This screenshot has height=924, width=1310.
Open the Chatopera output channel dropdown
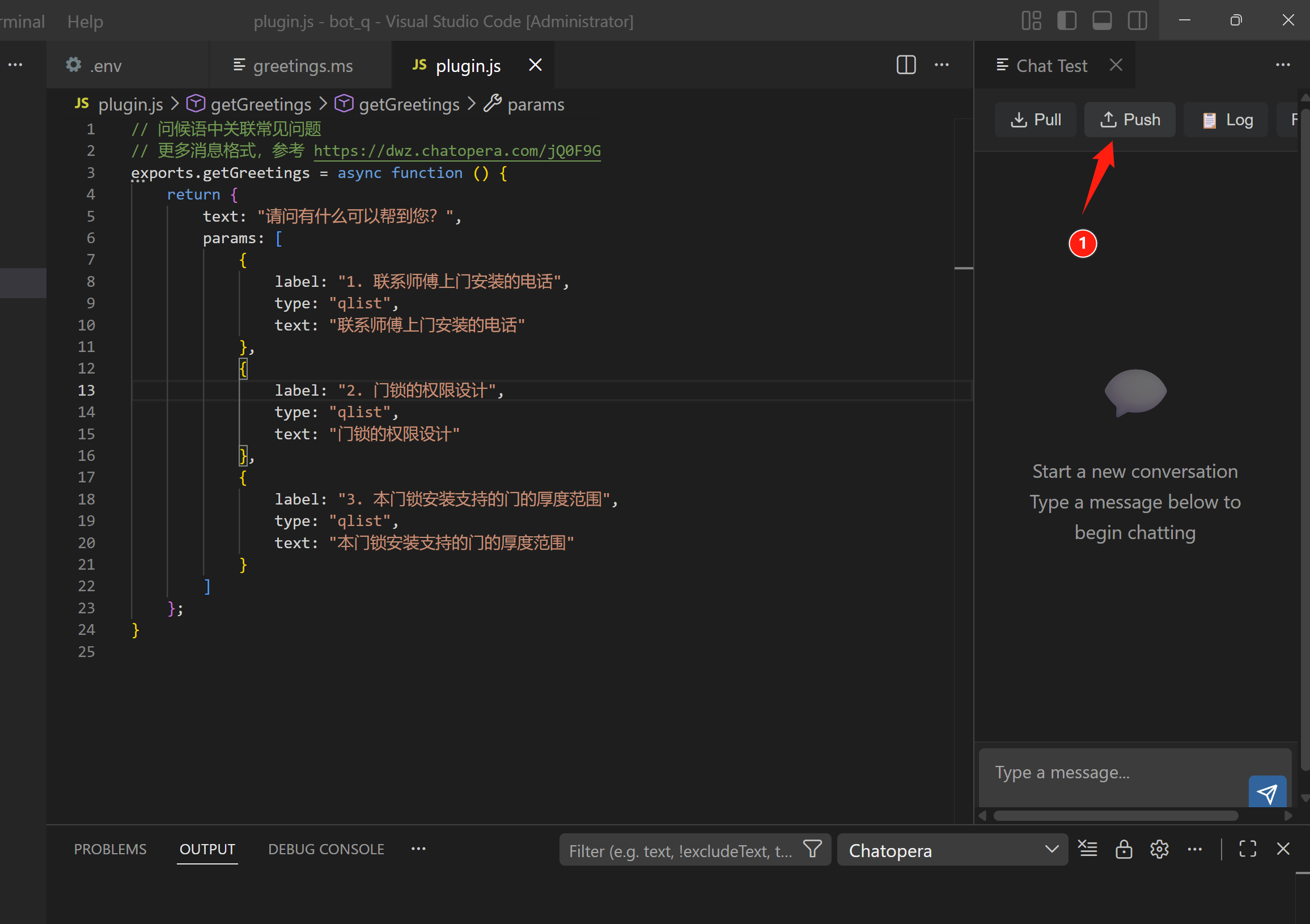pos(952,850)
